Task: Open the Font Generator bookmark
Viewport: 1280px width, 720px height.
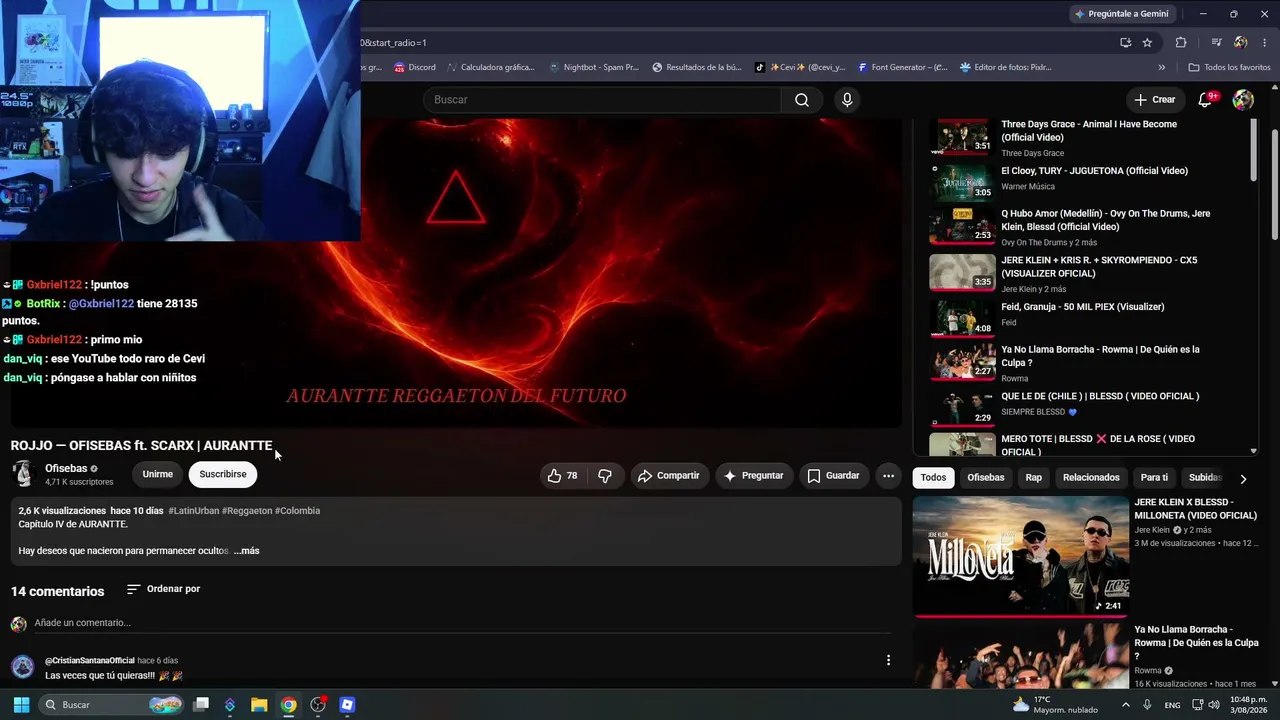Action: (x=901, y=68)
